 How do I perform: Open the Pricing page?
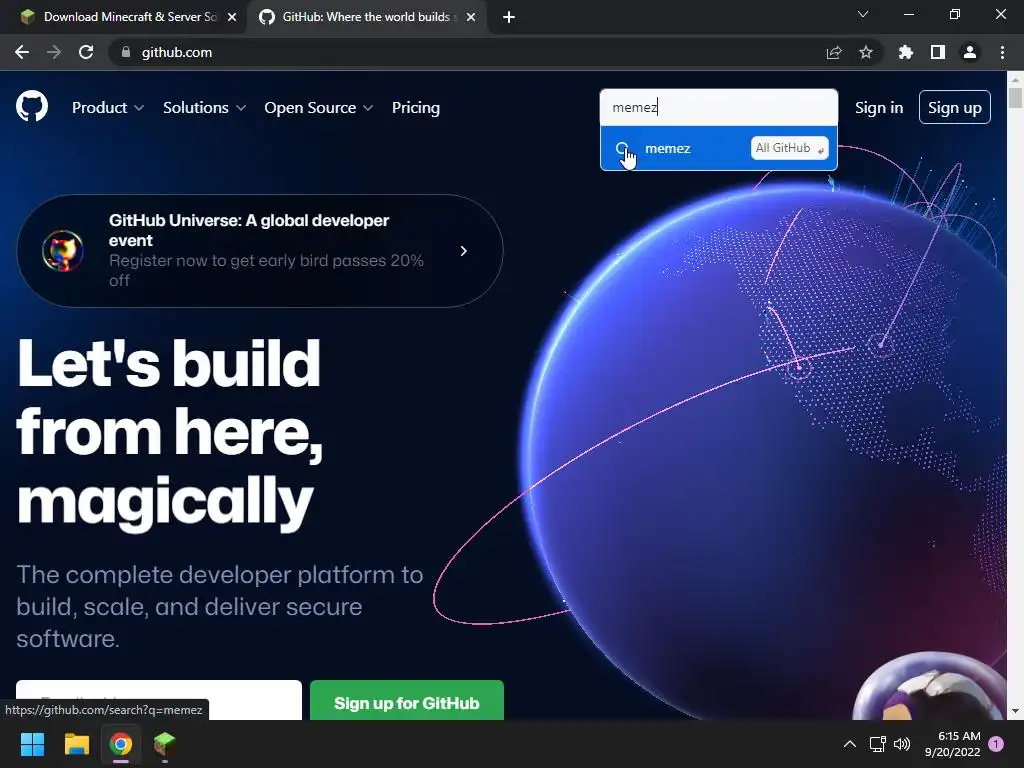(x=416, y=108)
